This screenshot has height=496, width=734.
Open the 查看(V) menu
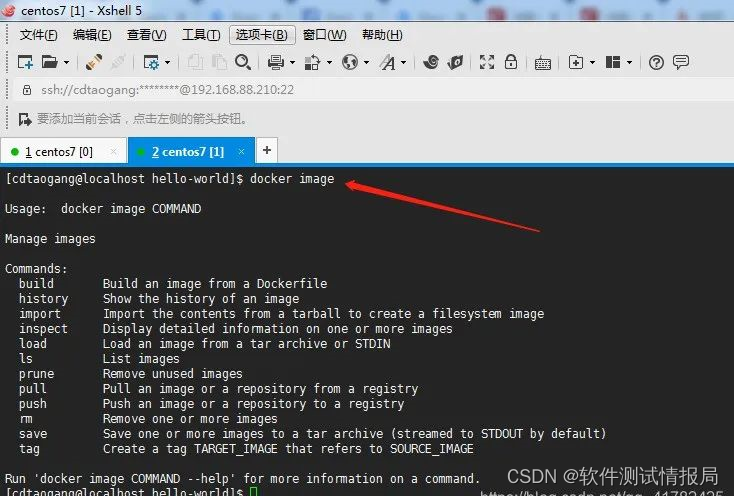pyautogui.click(x=147, y=35)
